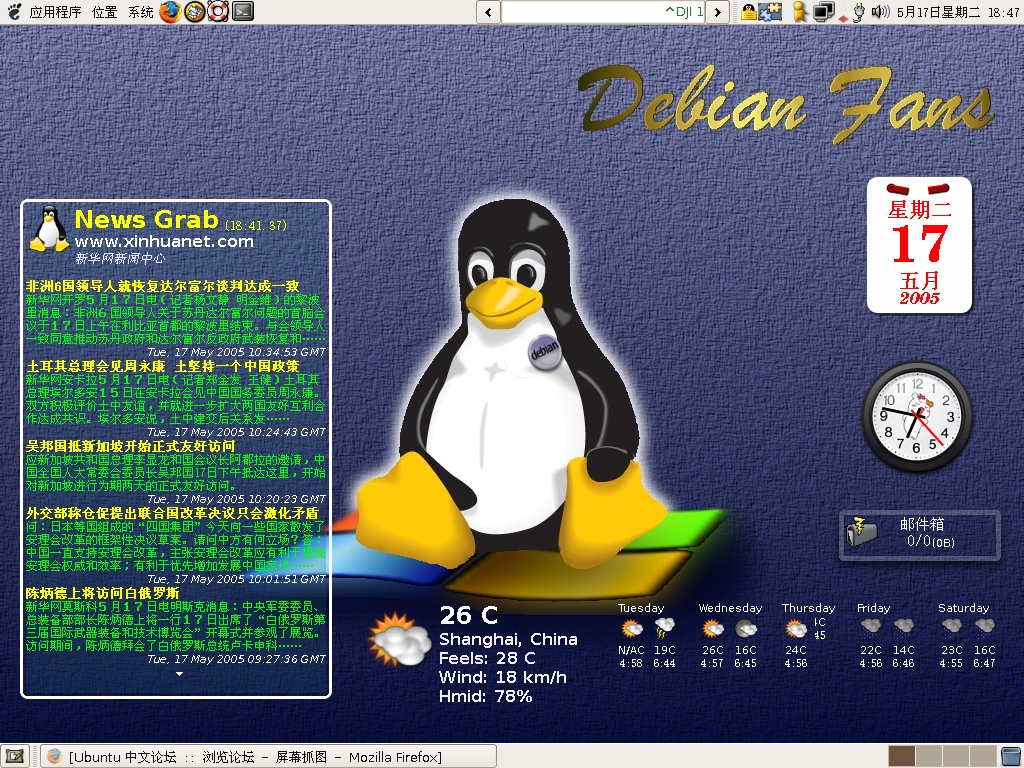Click Wednesday daytime forecast icon
This screenshot has width=1024, height=768.
coord(712,628)
